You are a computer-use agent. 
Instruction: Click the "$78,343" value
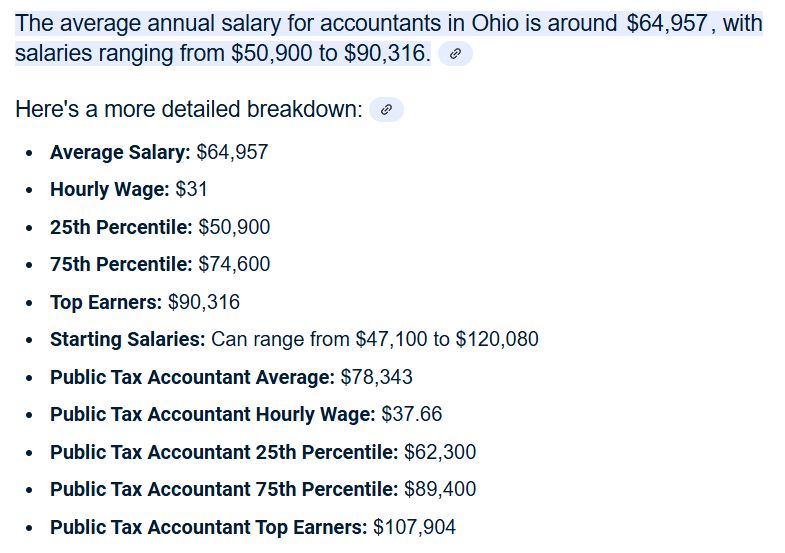point(377,377)
